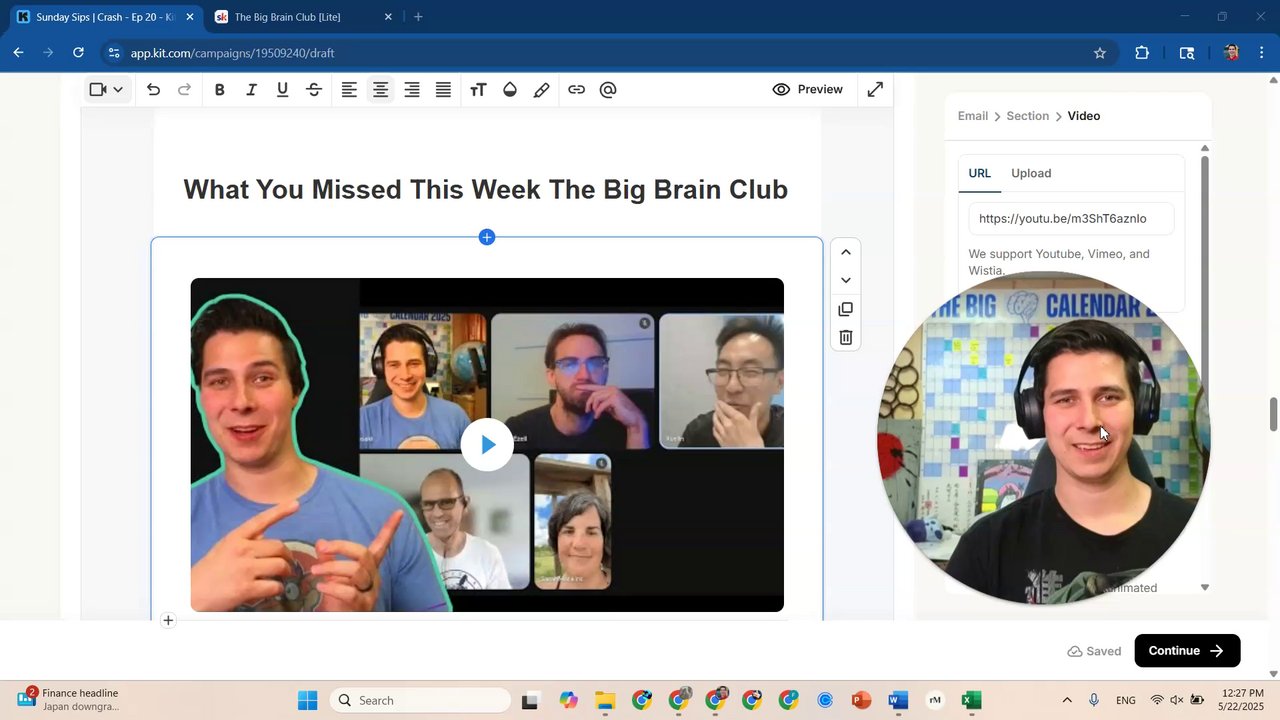The height and width of the screenshot is (720, 1280).
Task: Click the settings panel scroll-down arrow
Action: (1205, 588)
